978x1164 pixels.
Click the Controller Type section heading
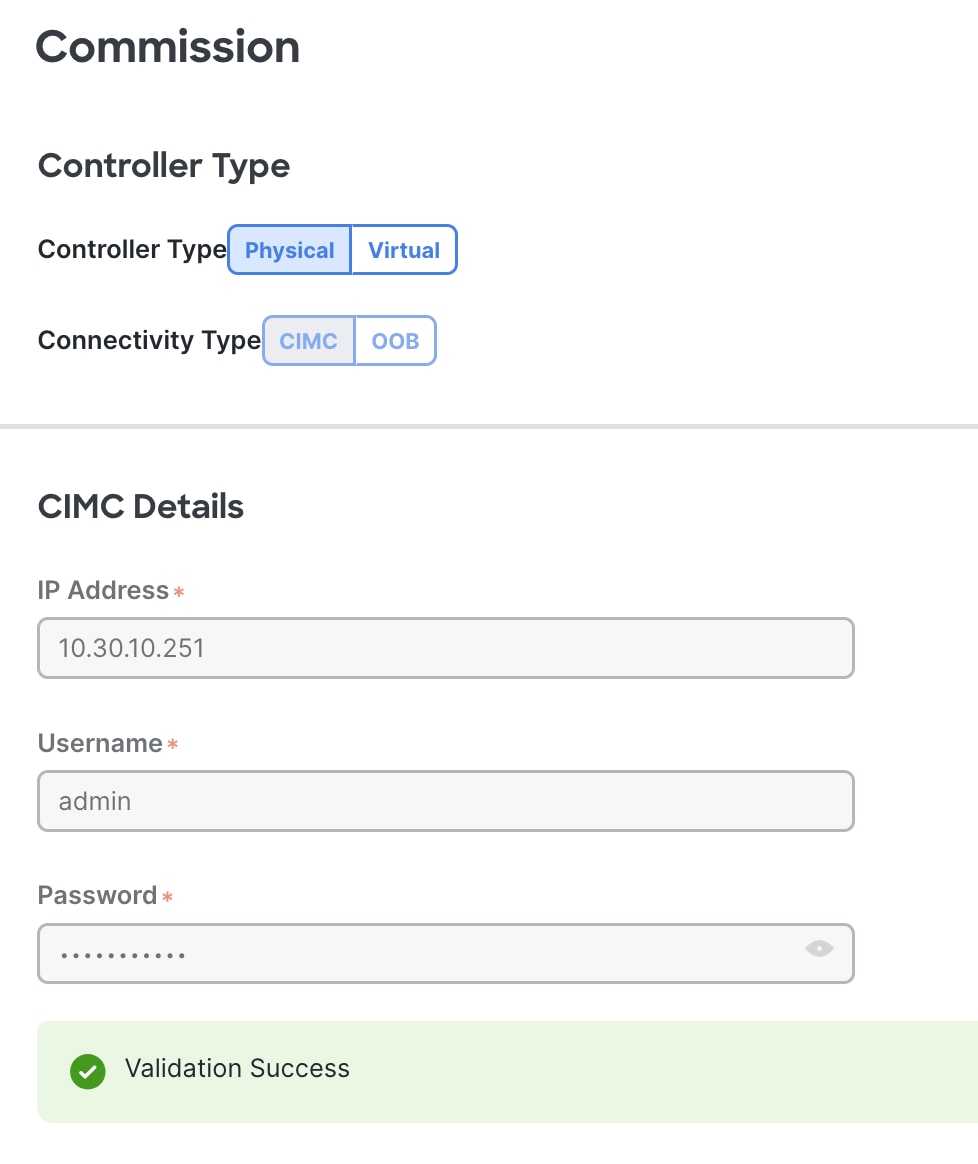point(163,165)
